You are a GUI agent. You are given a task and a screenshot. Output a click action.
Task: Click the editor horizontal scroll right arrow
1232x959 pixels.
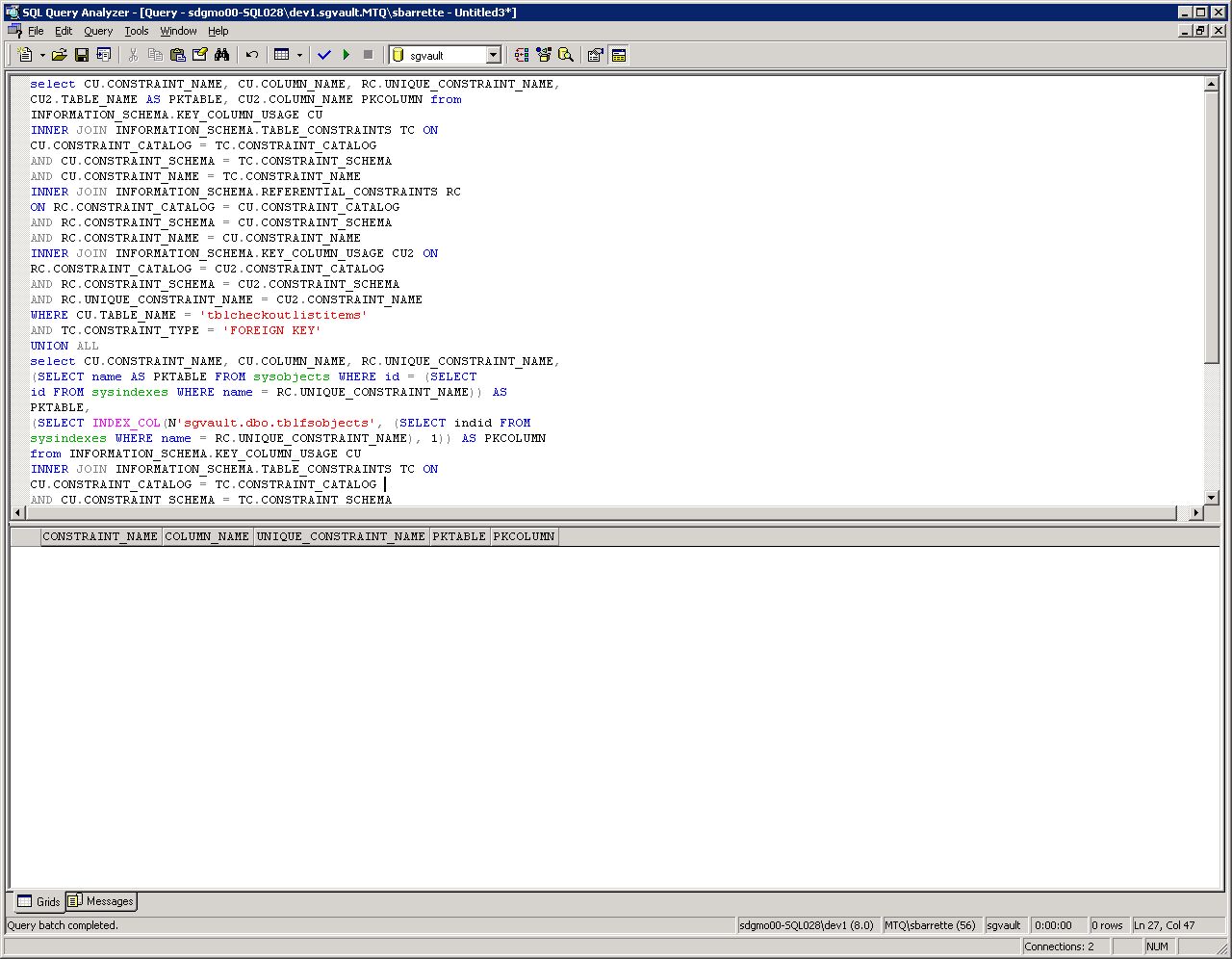click(x=1196, y=513)
